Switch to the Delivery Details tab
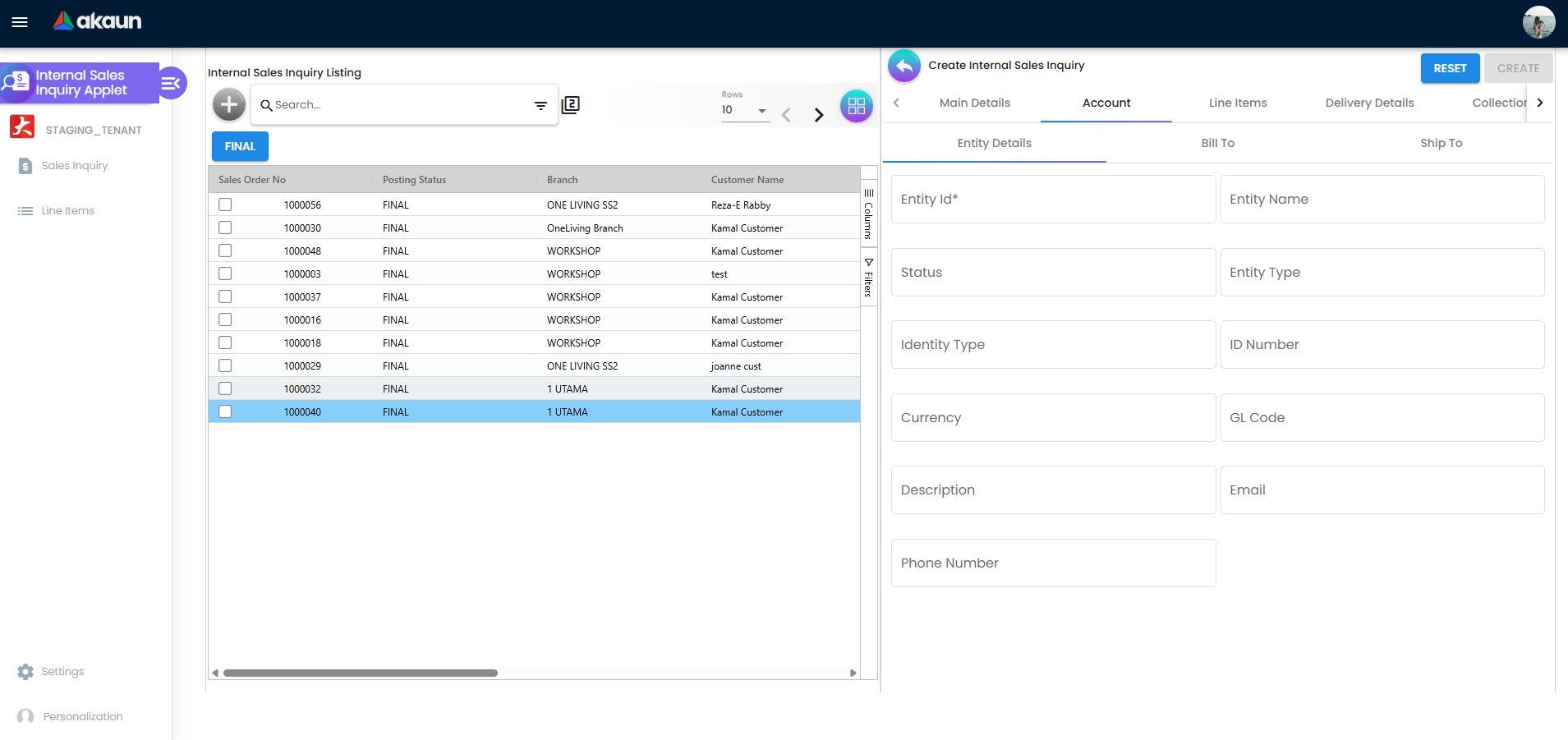1568x740 pixels. click(x=1369, y=103)
